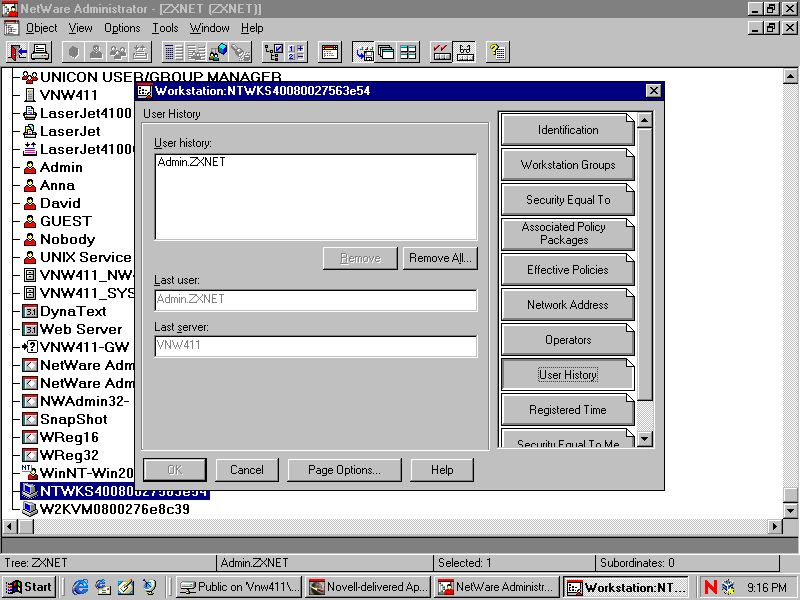Select the GUEST user in tree
800x600 pixels.
(x=66, y=221)
